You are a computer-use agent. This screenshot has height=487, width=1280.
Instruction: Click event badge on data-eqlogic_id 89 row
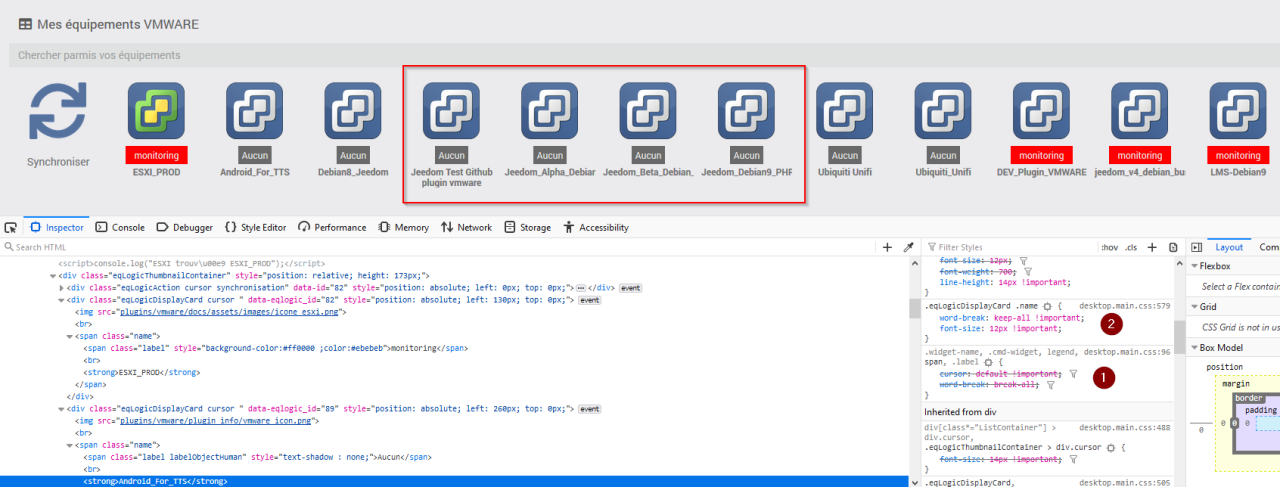tap(590, 409)
